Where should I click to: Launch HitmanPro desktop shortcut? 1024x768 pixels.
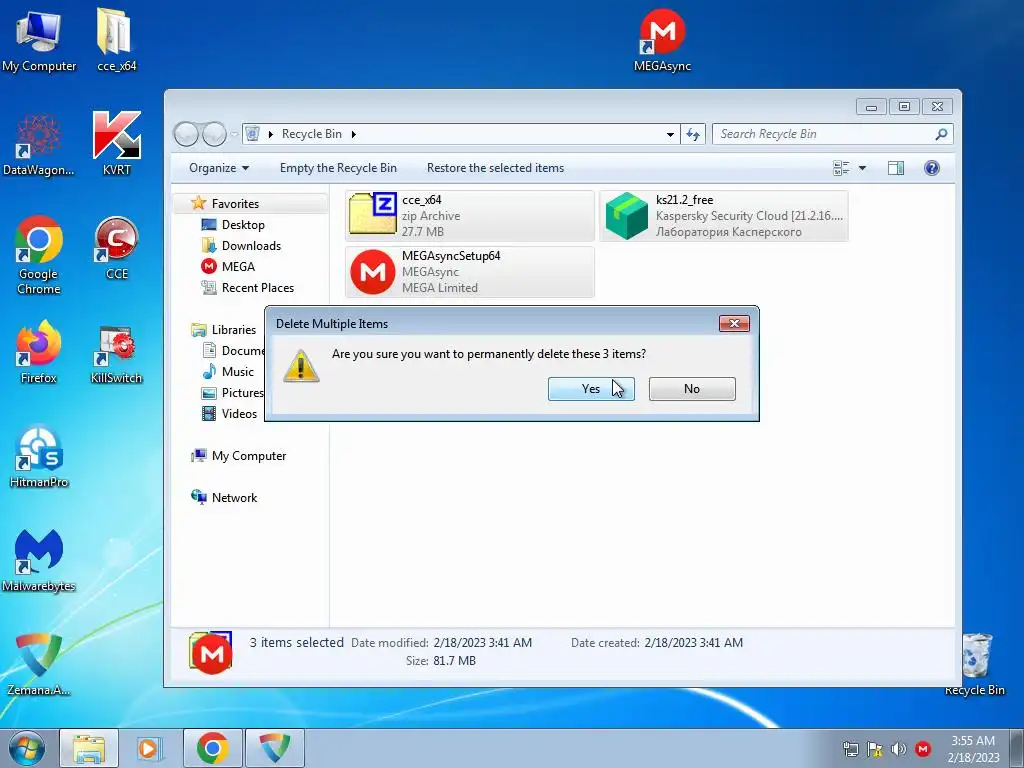39,457
